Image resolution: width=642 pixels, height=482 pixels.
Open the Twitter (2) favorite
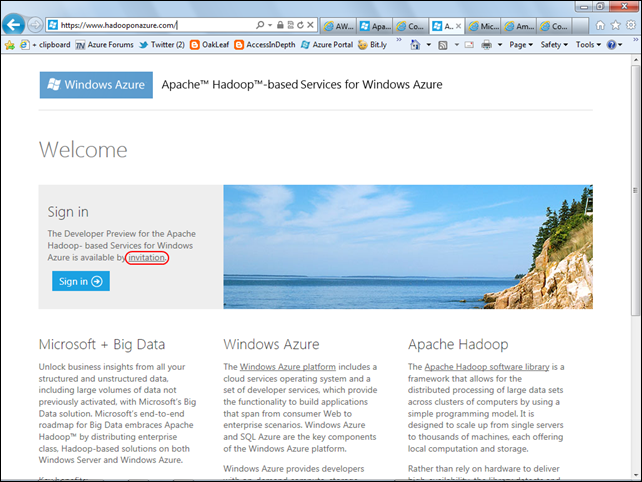tap(162, 45)
